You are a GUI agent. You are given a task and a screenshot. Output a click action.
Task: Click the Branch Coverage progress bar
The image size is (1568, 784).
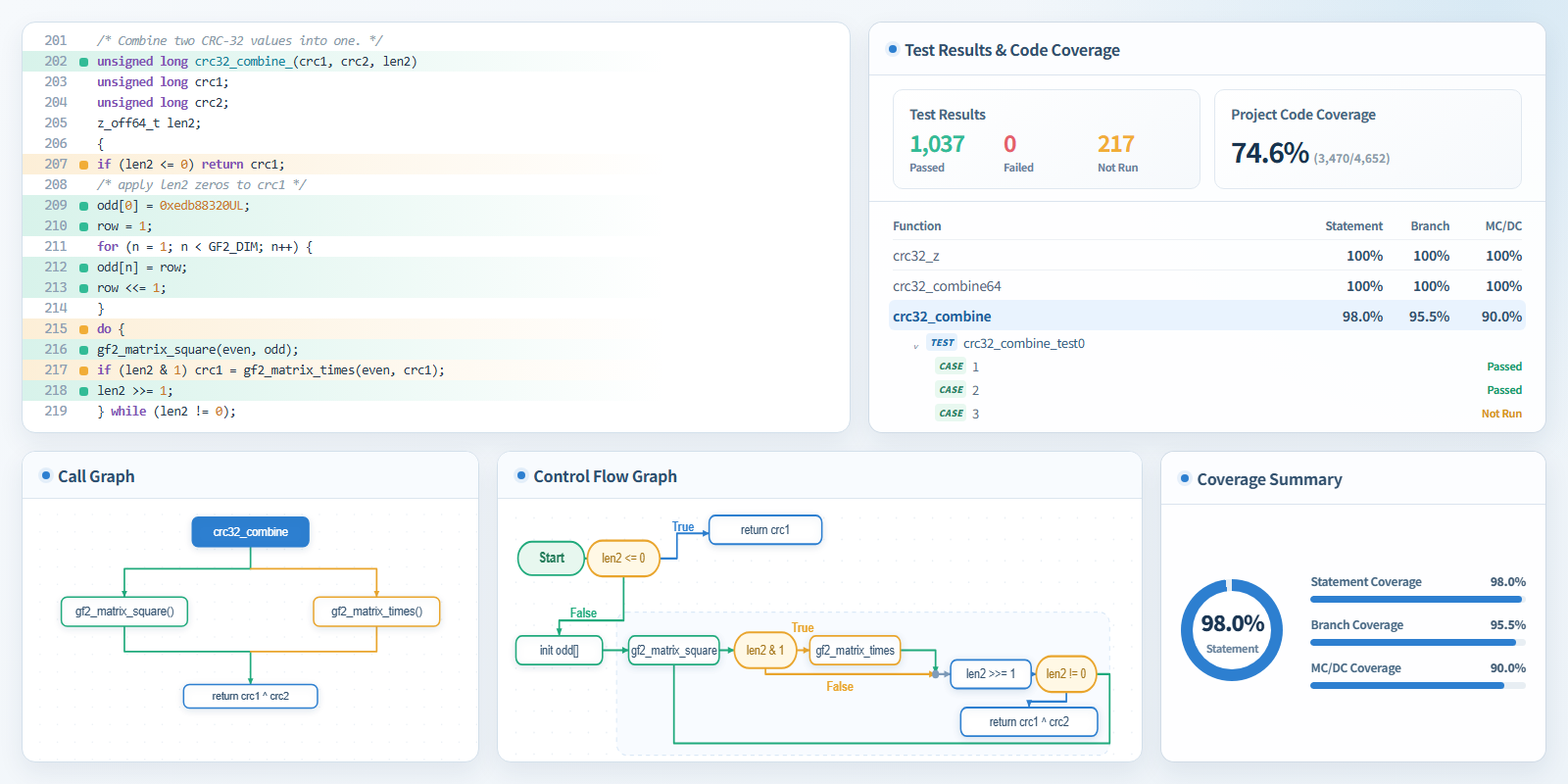pos(1418,642)
